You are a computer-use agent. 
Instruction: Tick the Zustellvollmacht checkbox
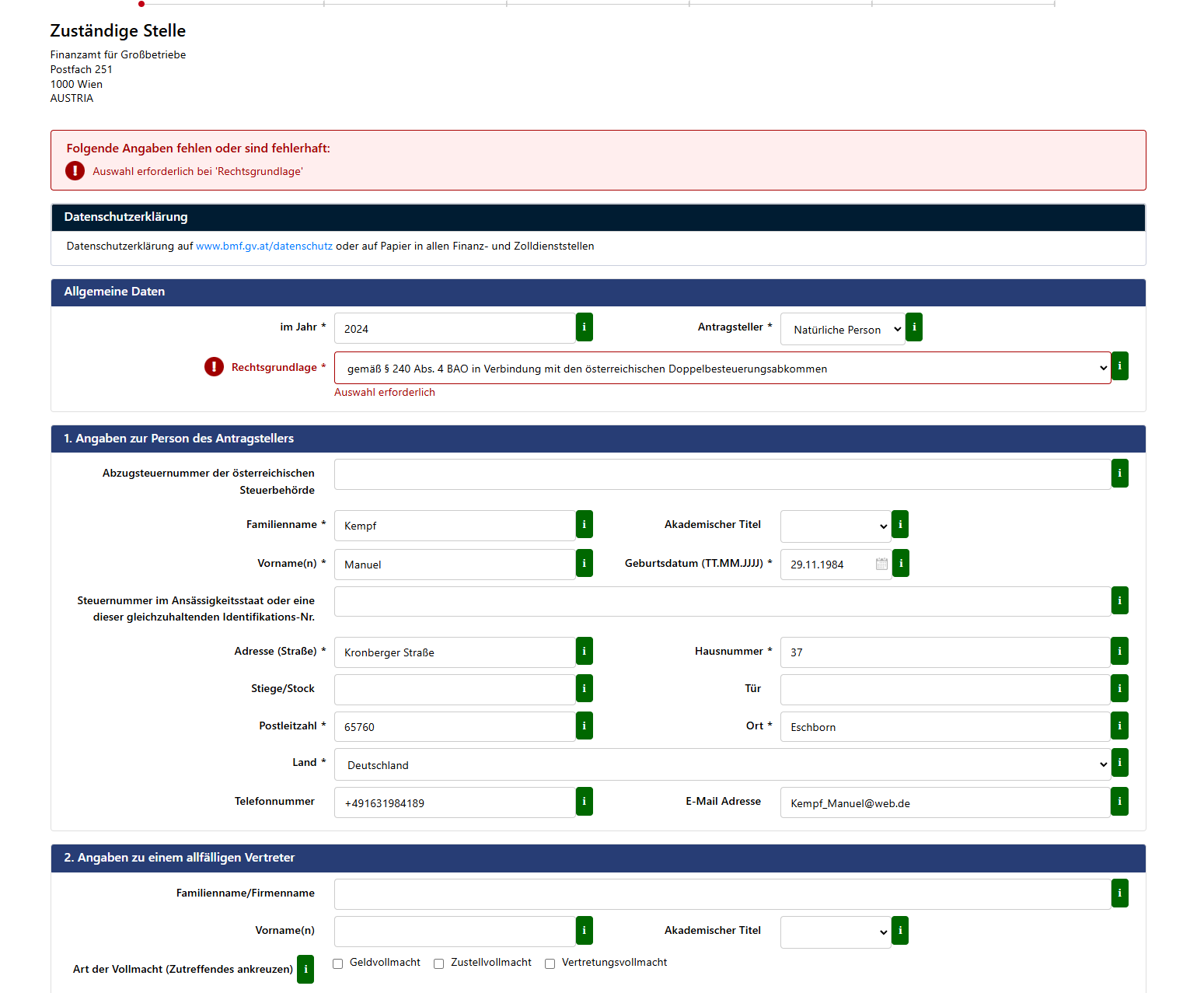[439, 963]
